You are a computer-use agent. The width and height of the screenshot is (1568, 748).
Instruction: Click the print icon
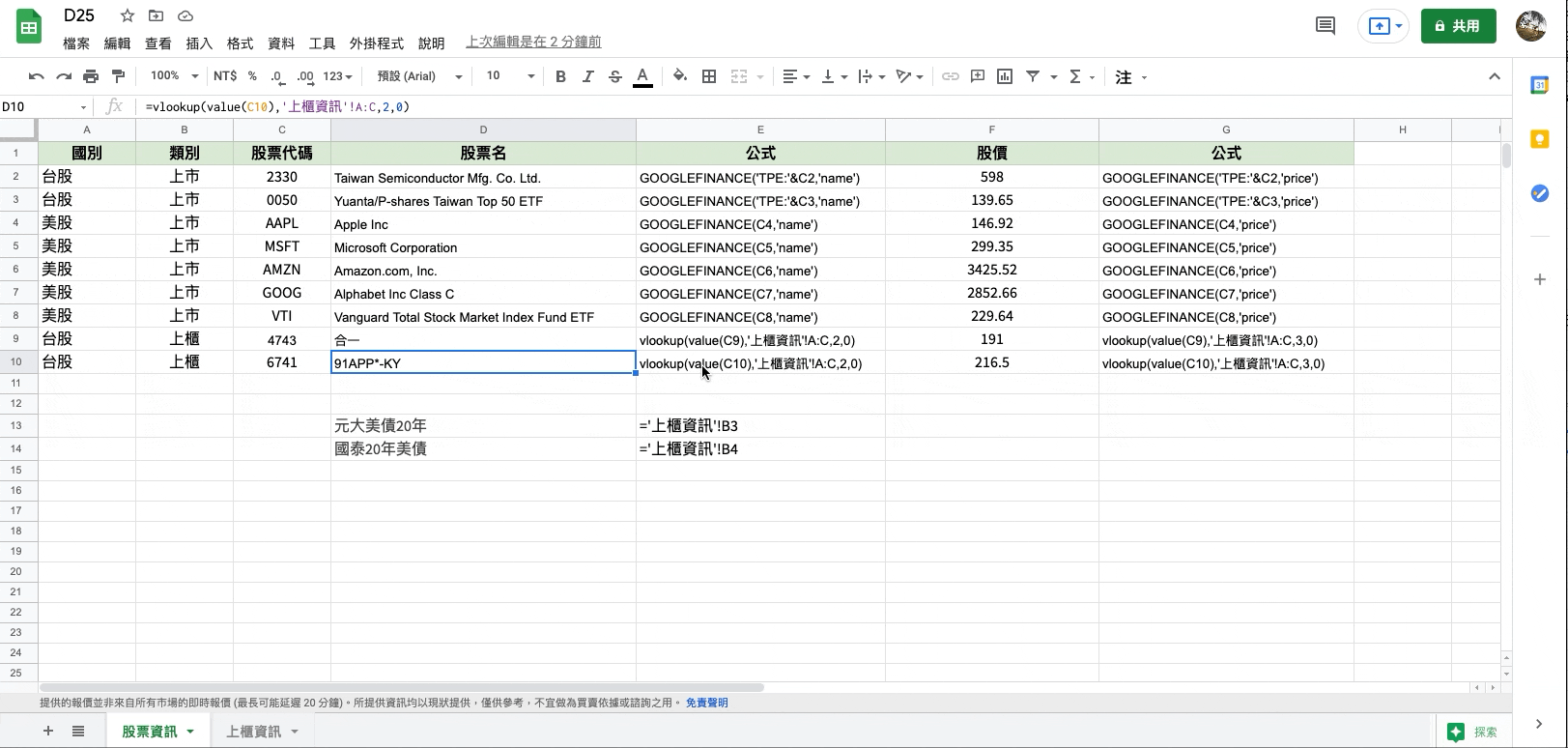(x=91, y=76)
